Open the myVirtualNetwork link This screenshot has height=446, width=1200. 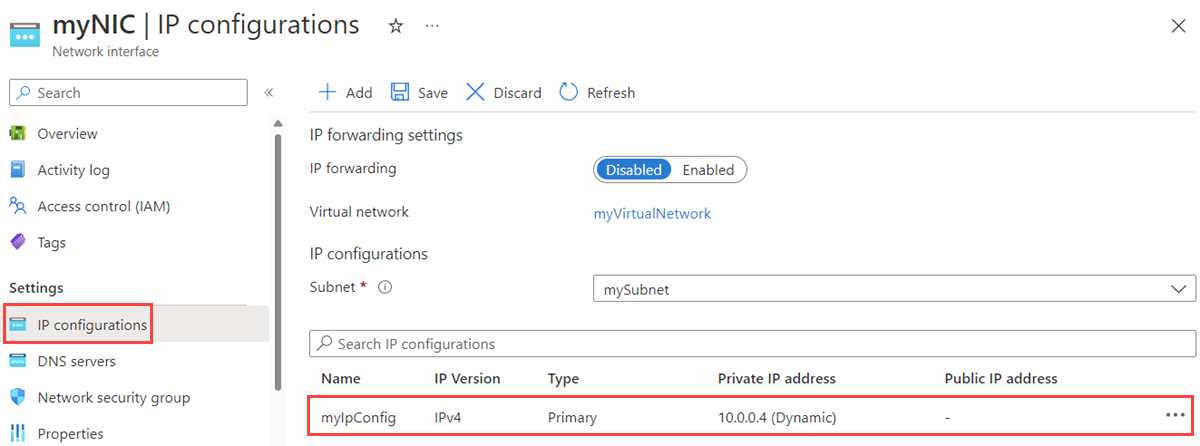652,213
